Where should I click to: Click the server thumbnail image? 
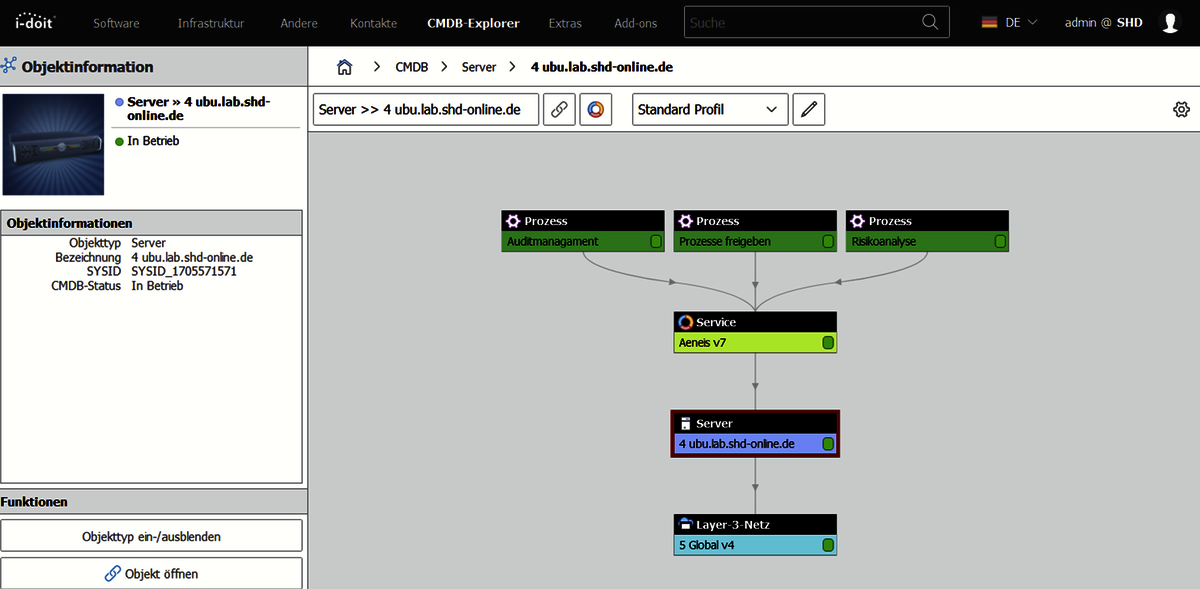[x=53, y=144]
